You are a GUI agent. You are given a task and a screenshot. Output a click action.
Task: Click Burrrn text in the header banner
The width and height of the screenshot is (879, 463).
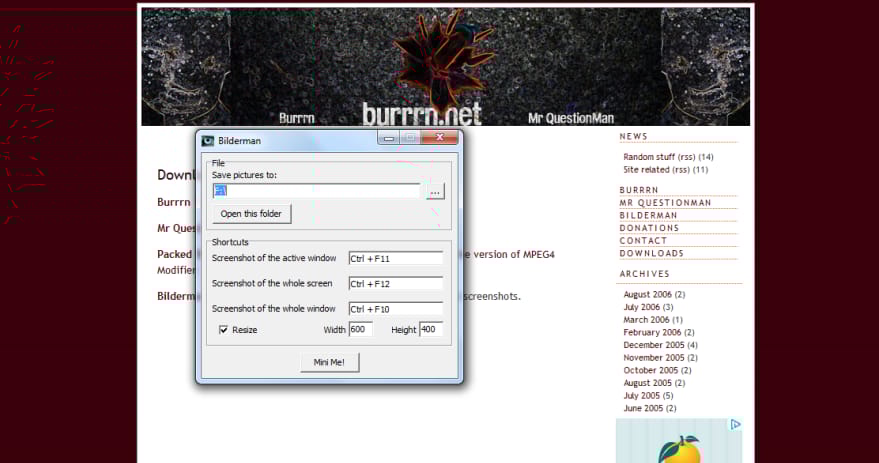click(297, 119)
